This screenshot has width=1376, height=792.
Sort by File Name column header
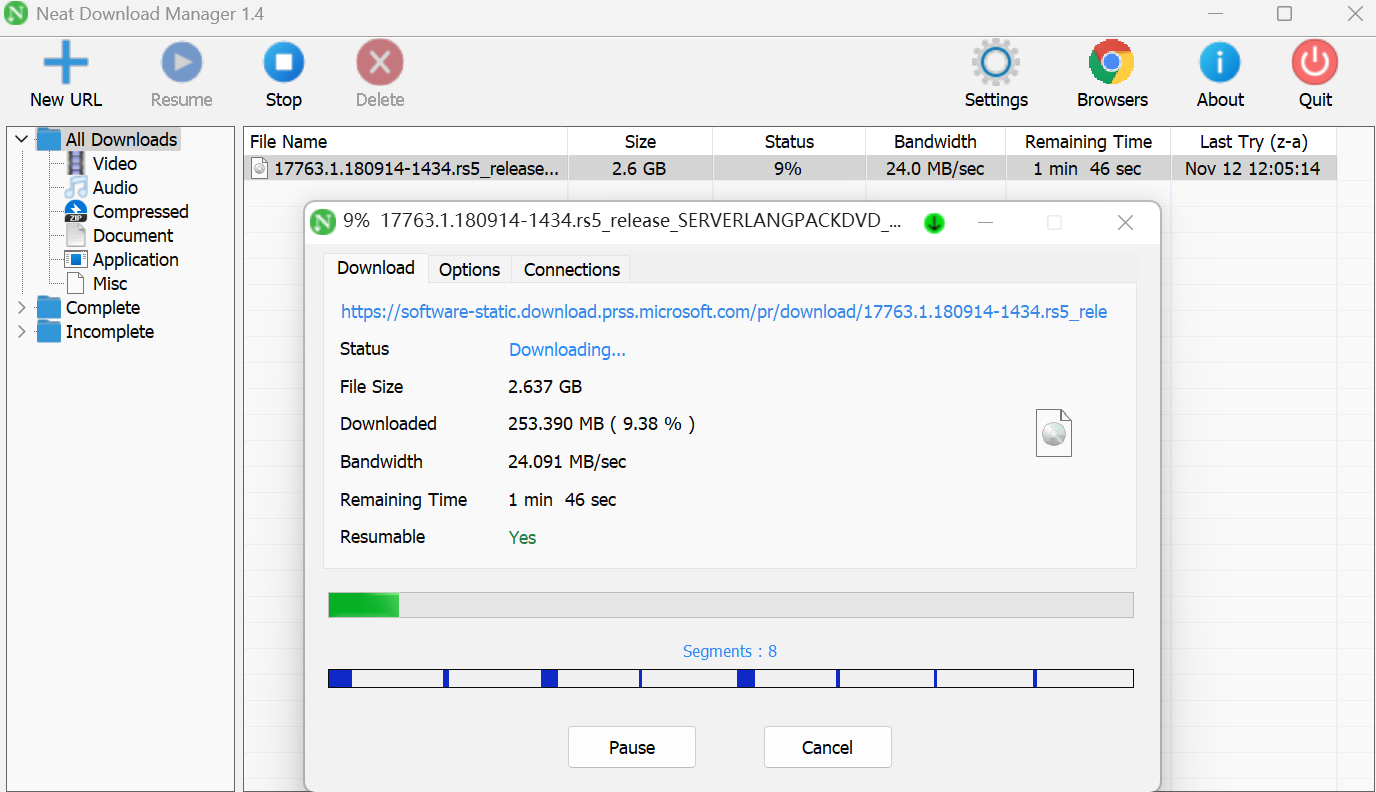pos(406,141)
